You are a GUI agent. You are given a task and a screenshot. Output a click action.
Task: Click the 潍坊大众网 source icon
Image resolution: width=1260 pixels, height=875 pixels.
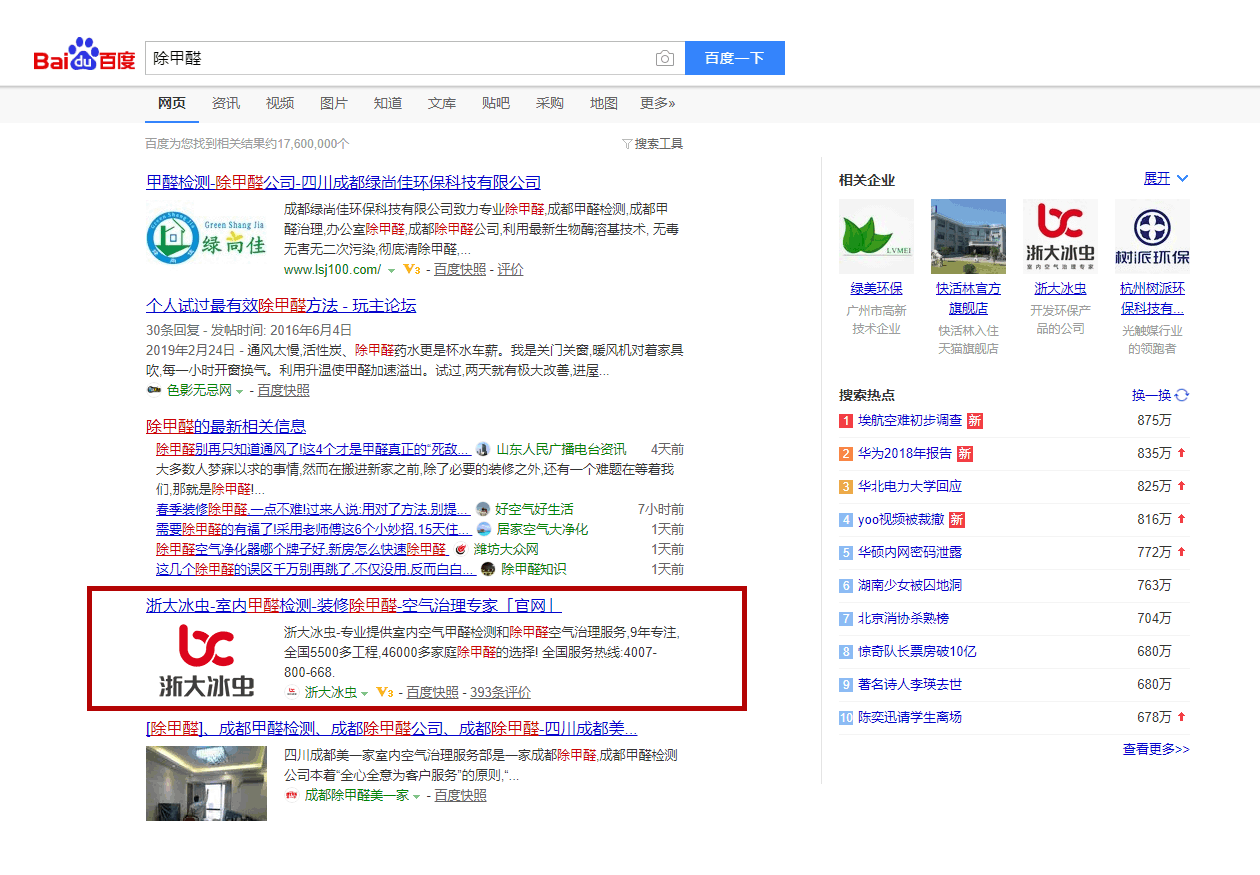pyautogui.click(x=461, y=549)
